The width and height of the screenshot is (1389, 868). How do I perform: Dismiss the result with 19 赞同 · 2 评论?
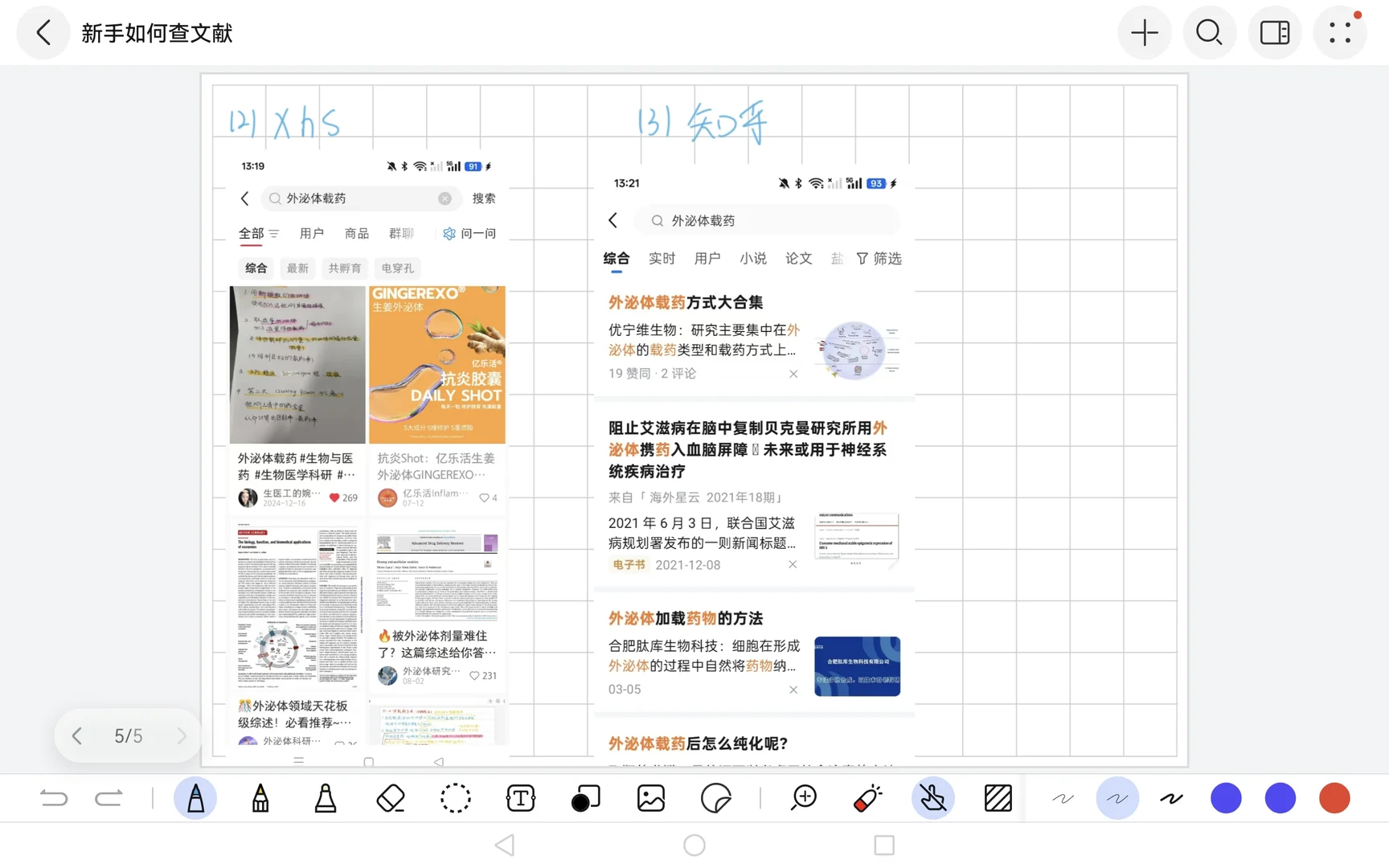[793, 374]
